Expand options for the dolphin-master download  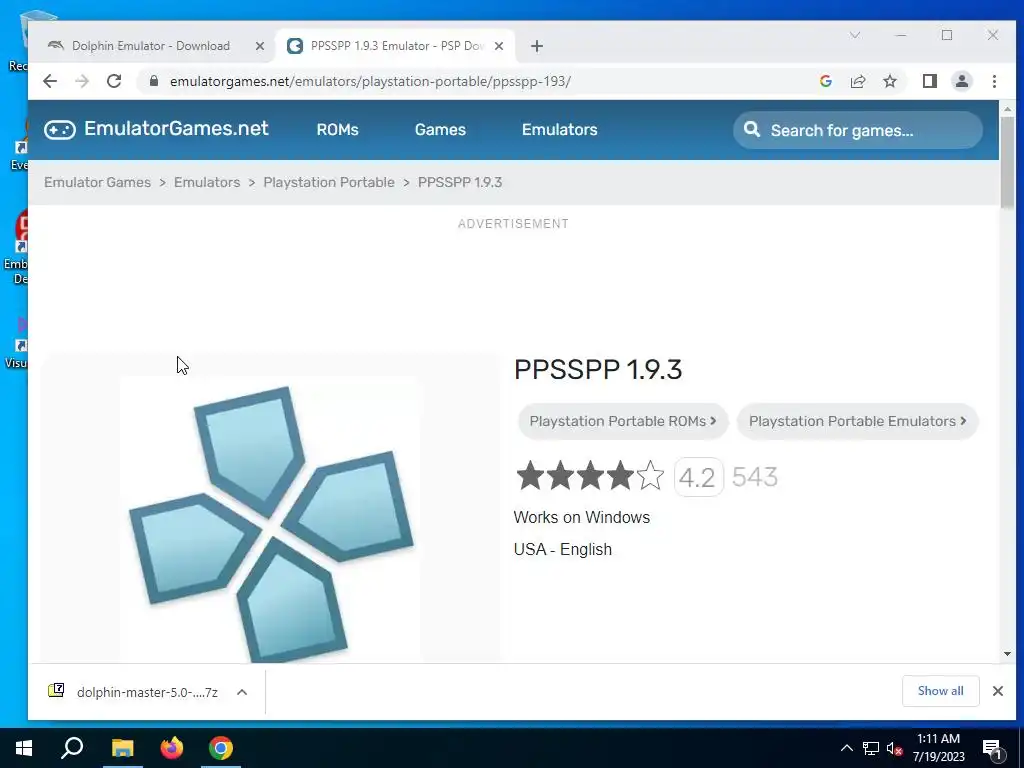coord(242,692)
